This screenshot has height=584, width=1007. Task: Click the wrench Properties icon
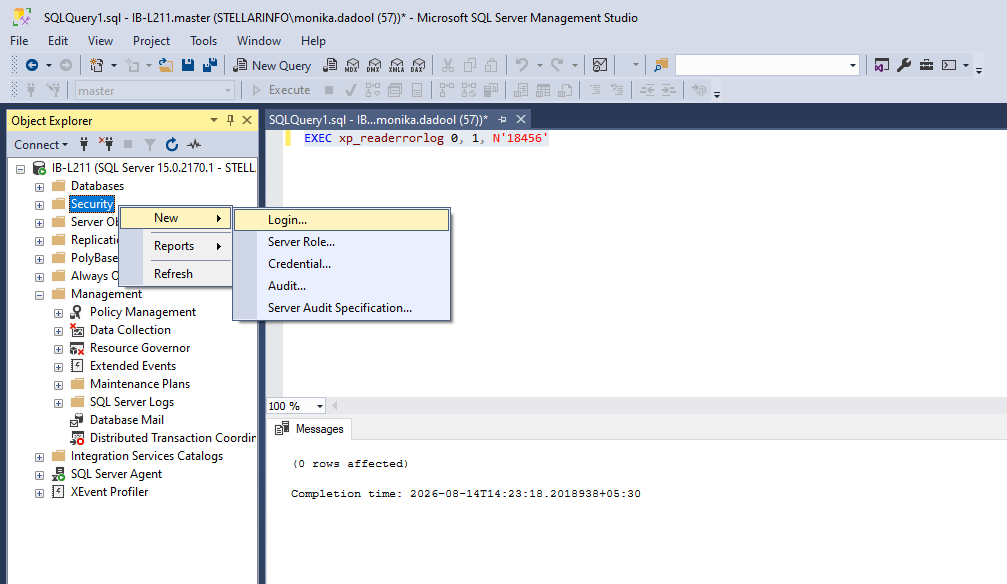point(904,65)
